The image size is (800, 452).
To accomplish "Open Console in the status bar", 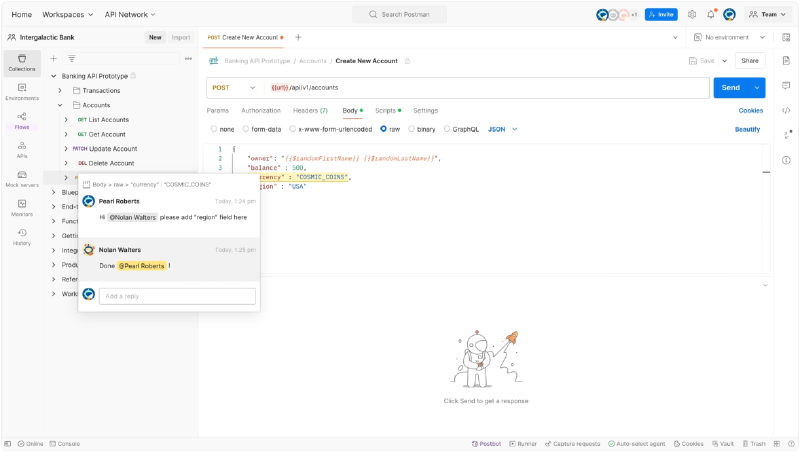I will pyautogui.click(x=65, y=444).
